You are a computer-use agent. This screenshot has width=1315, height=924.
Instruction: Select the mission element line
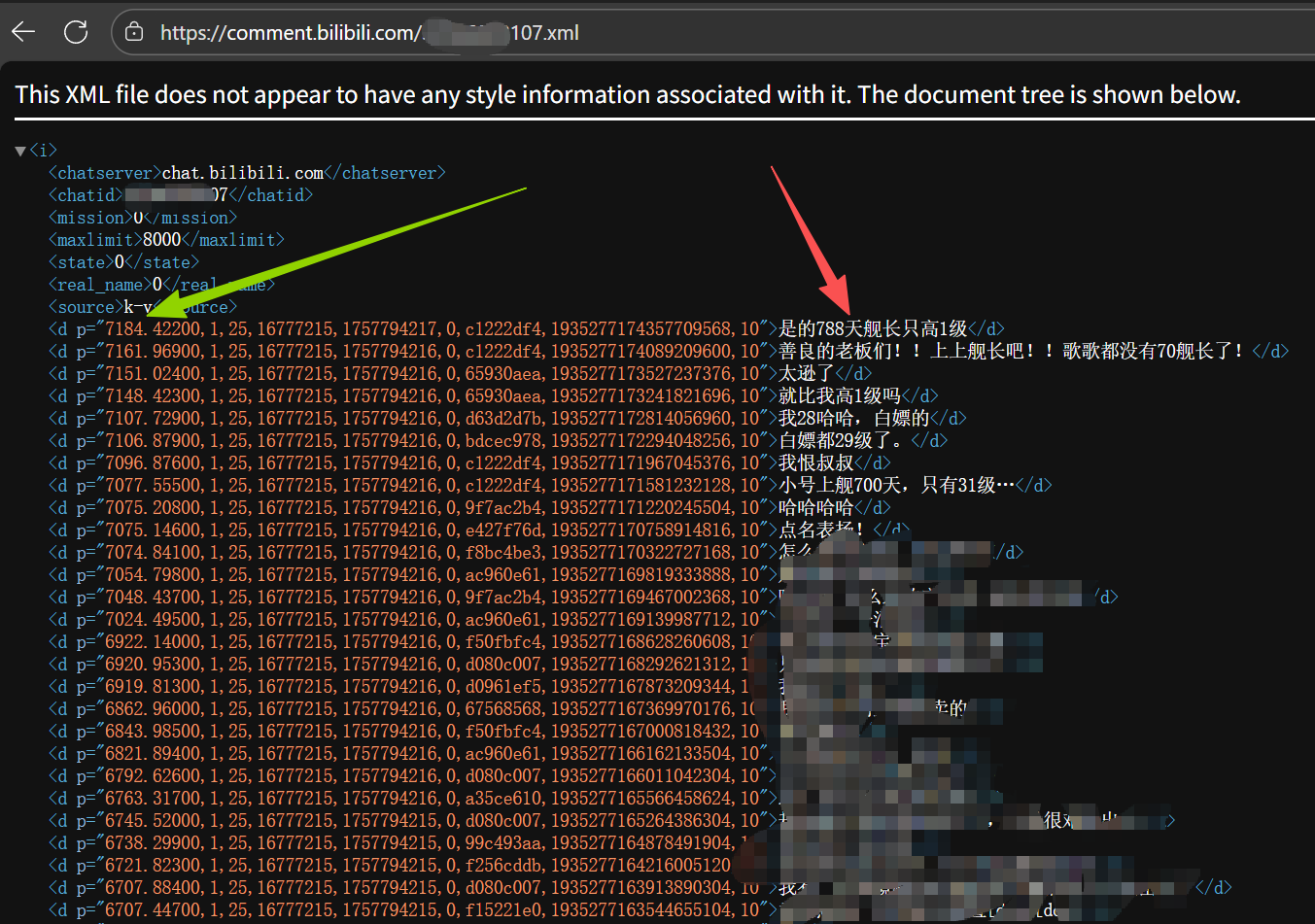pos(143,218)
